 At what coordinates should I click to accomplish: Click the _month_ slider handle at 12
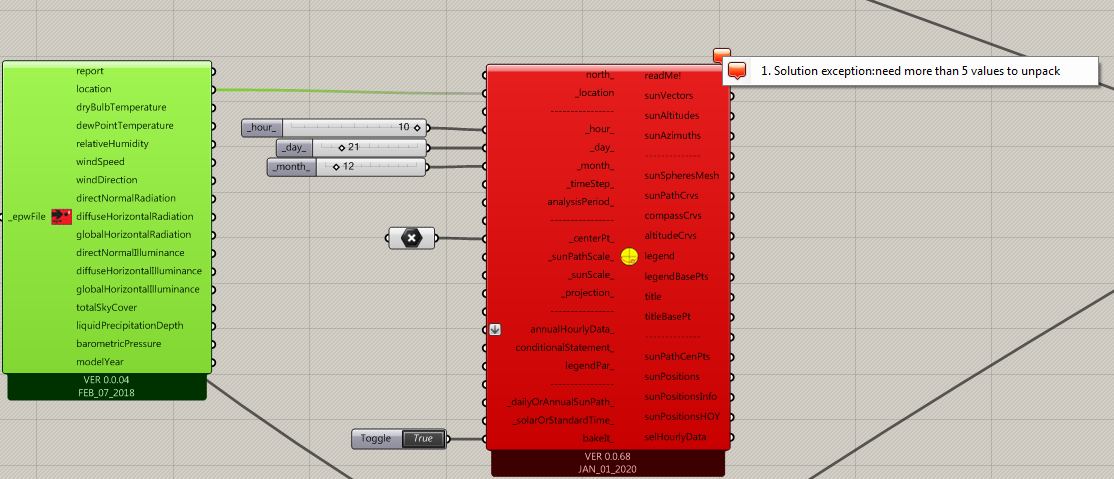336,167
